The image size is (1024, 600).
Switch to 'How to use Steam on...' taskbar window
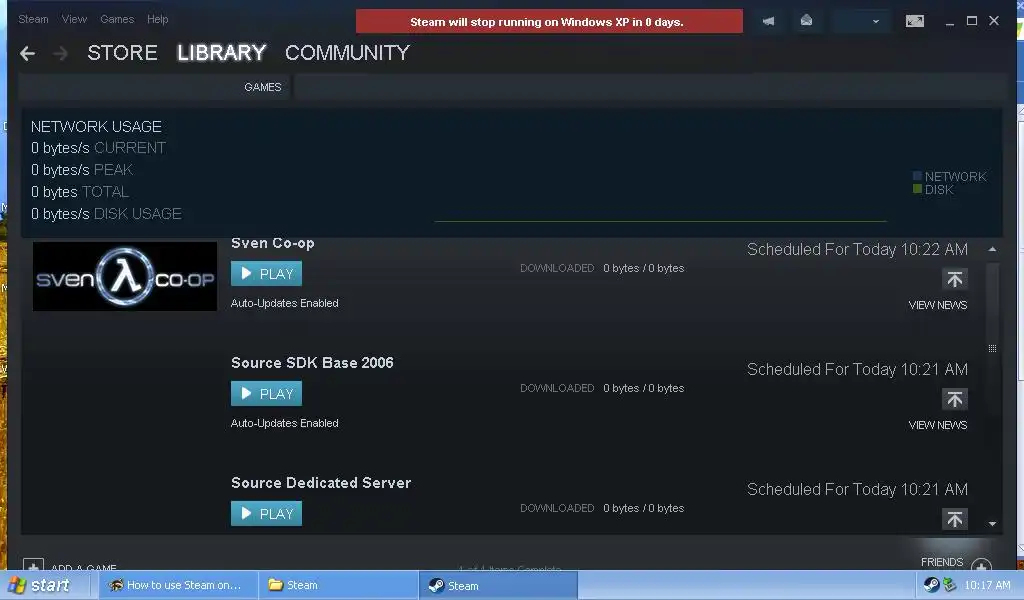click(x=176, y=585)
